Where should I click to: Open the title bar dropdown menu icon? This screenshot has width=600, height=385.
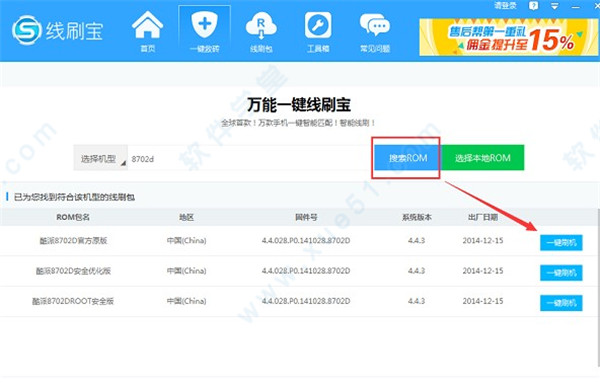pyautogui.click(x=554, y=6)
